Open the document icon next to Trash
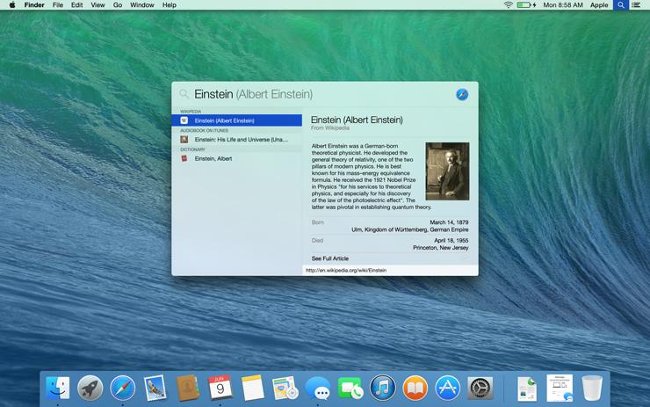The width and height of the screenshot is (650, 407). coord(560,388)
